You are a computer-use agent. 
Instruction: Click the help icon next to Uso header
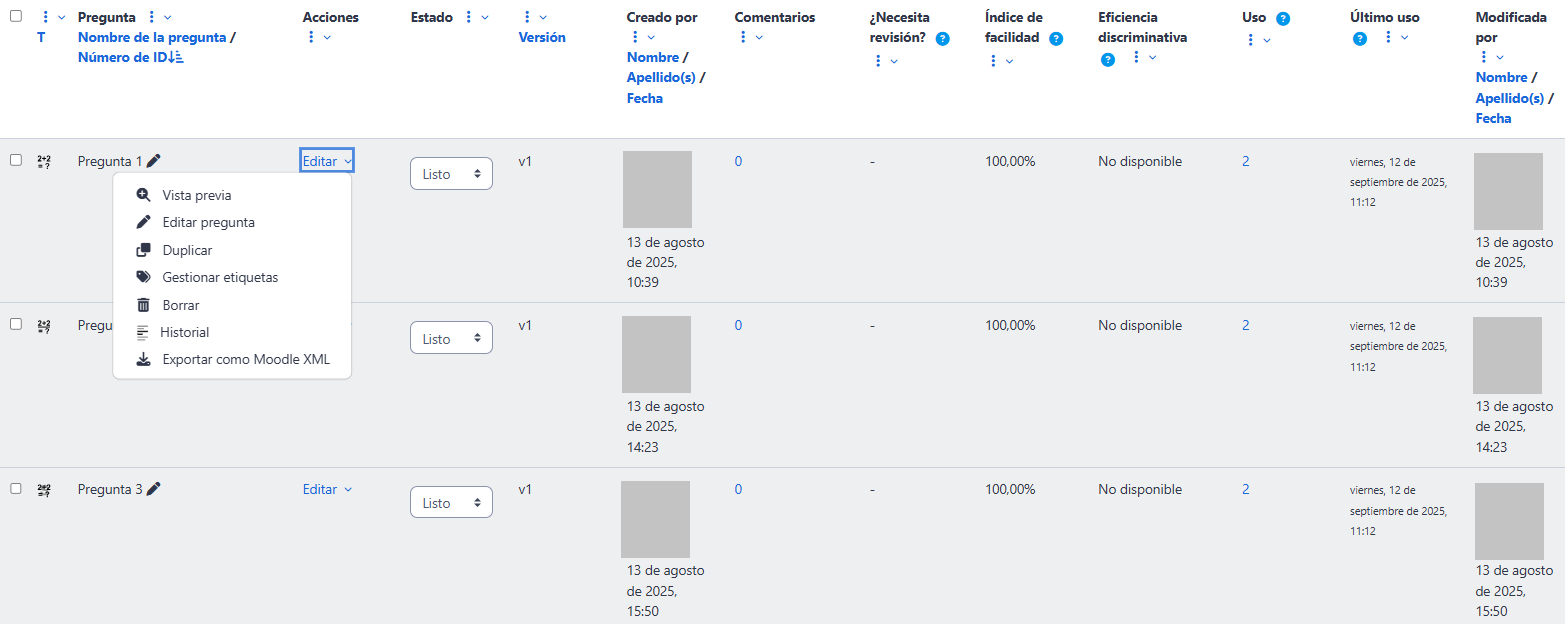coord(1283,18)
